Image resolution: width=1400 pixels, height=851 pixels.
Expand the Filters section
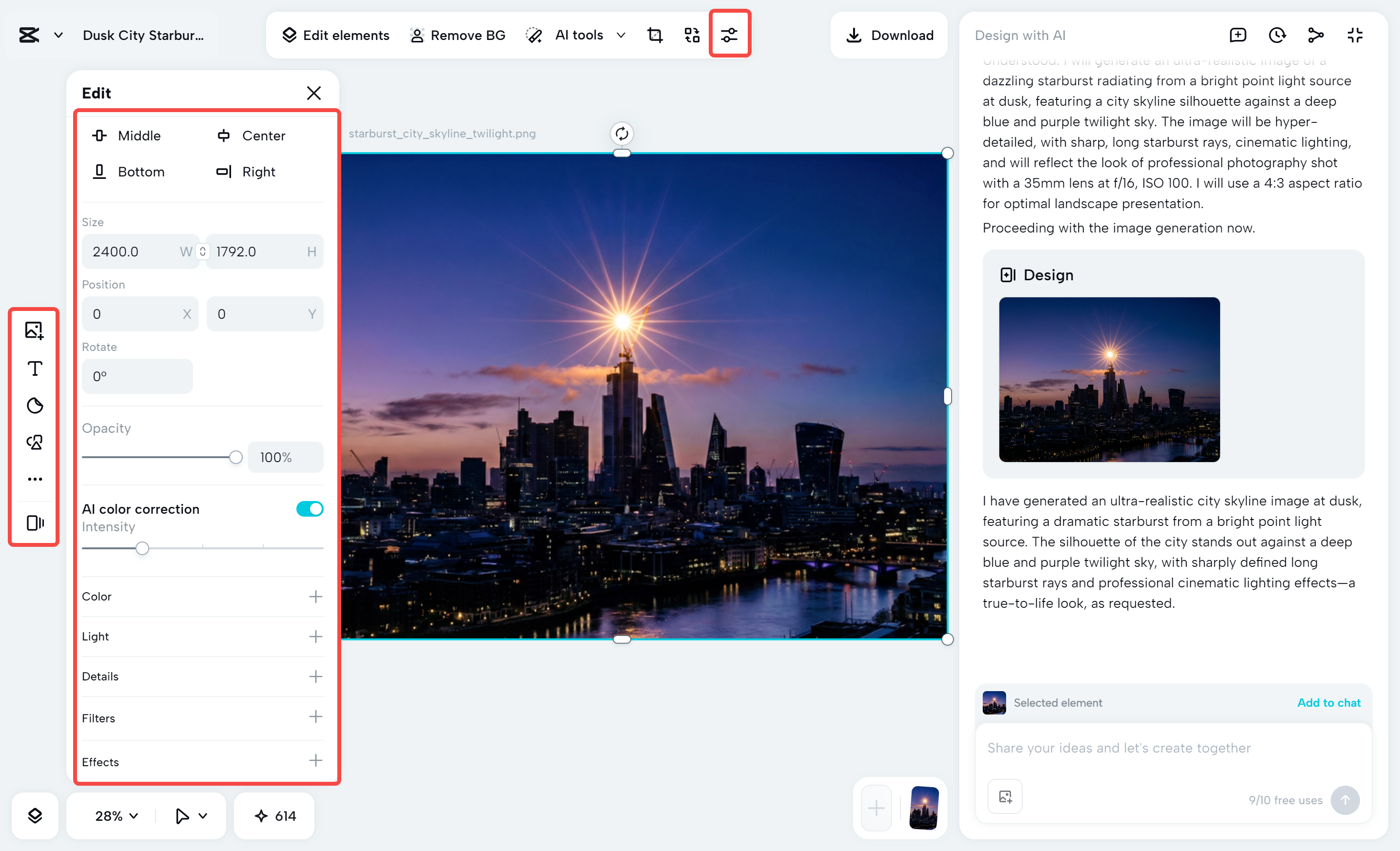pyautogui.click(x=315, y=717)
